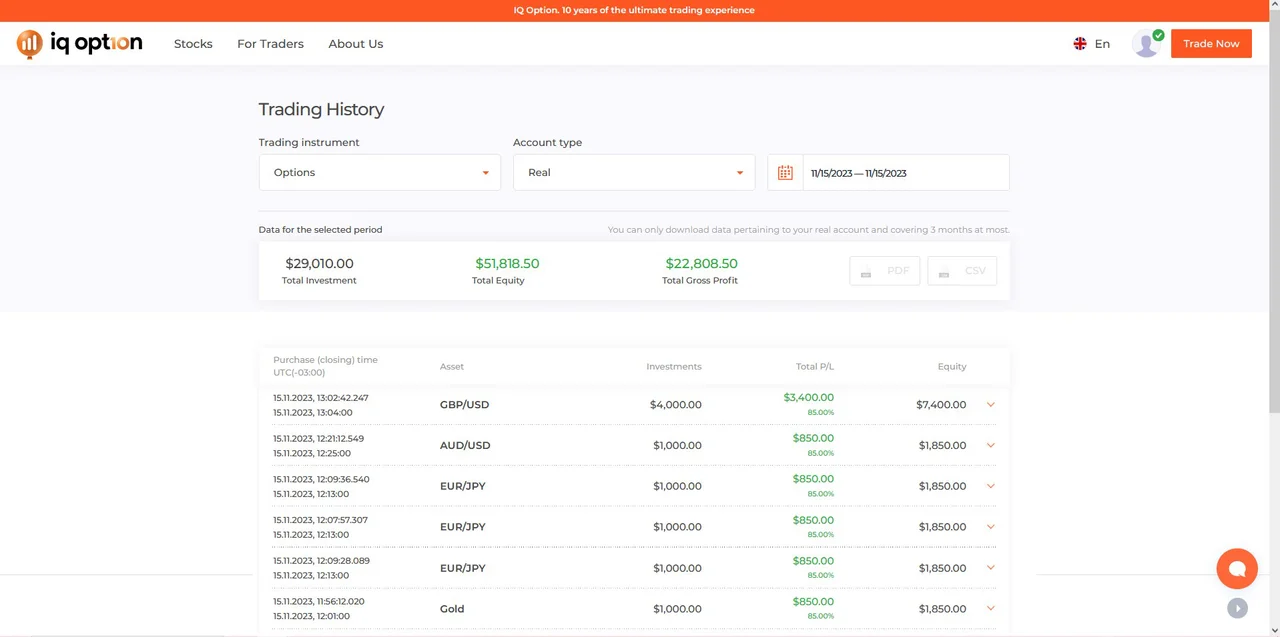Click the Trading History heading
This screenshot has width=1280, height=637.
pos(321,109)
